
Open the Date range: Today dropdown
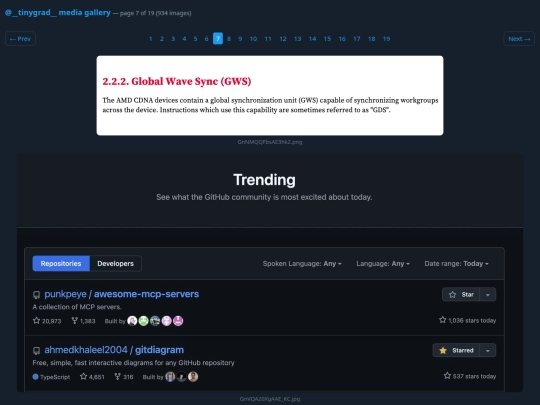456,263
